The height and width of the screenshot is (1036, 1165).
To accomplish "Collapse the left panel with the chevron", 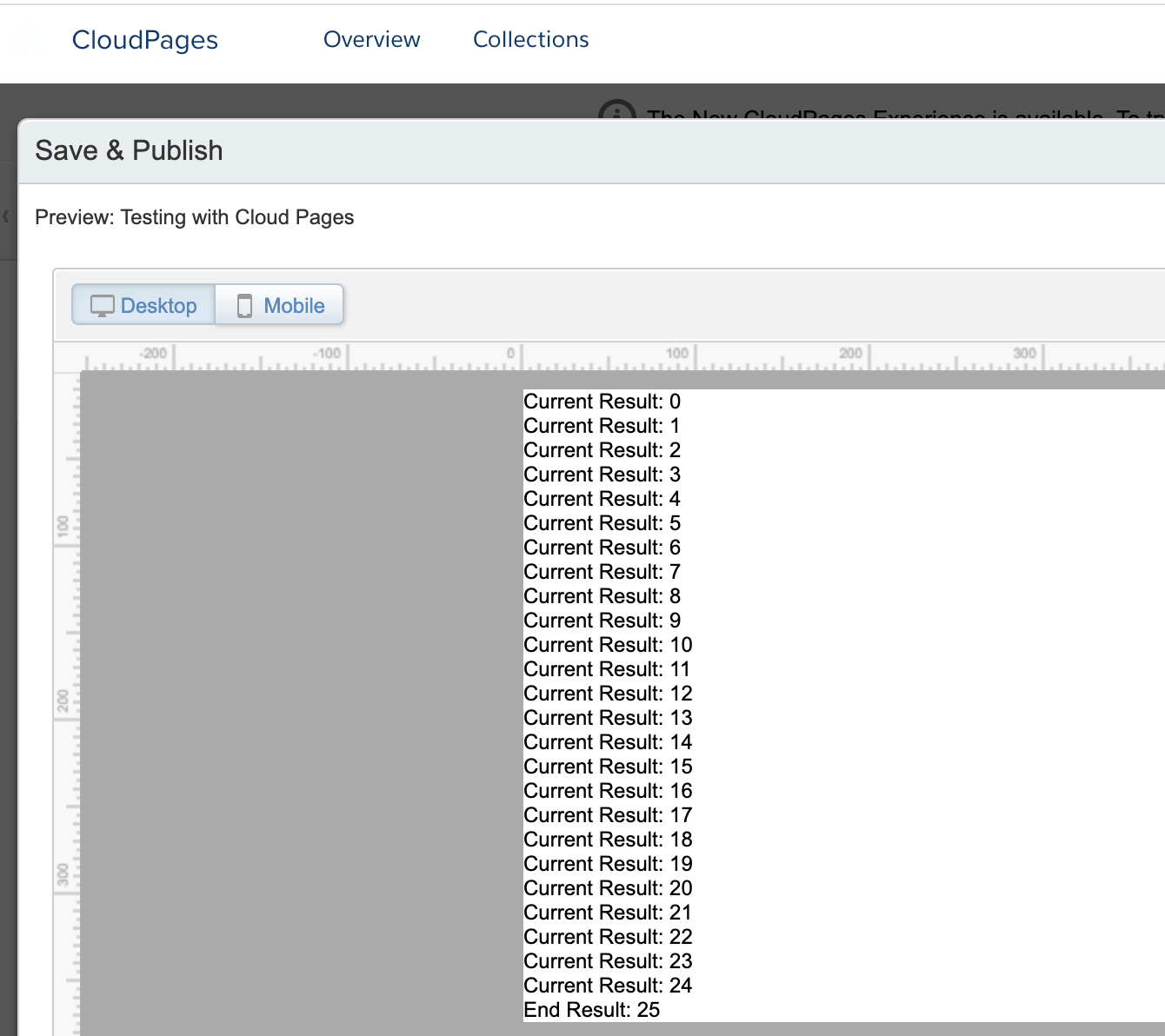I will [x=6, y=216].
